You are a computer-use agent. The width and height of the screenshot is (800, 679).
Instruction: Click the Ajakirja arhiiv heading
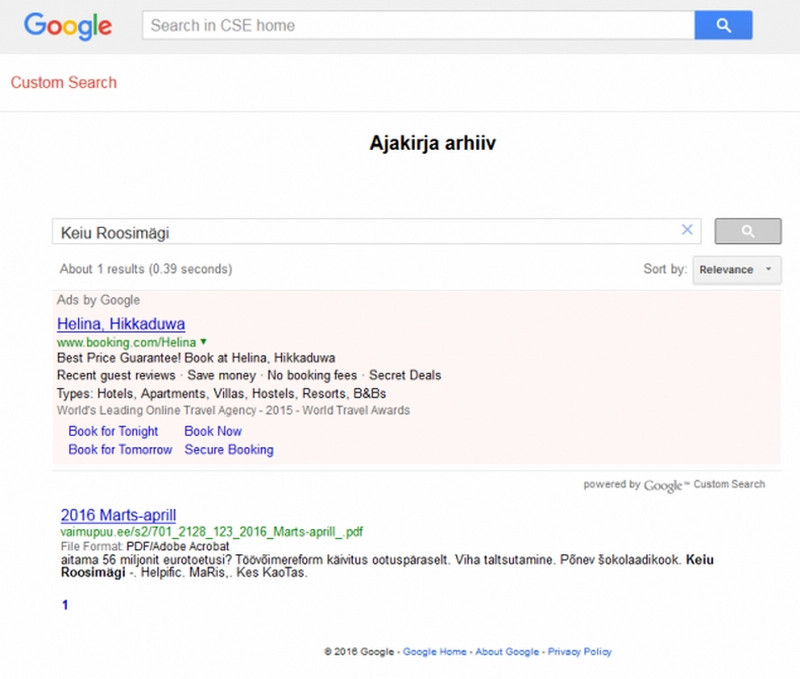point(433,143)
